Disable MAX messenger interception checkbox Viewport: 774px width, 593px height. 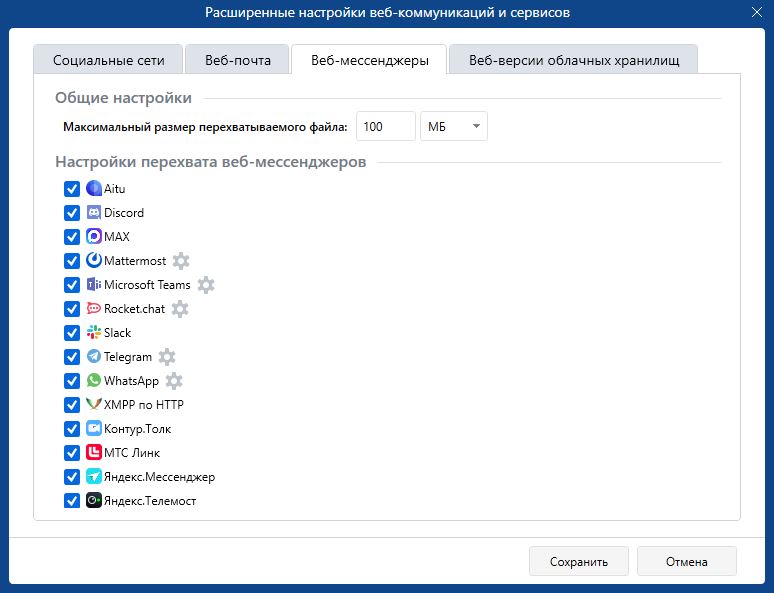pos(72,237)
